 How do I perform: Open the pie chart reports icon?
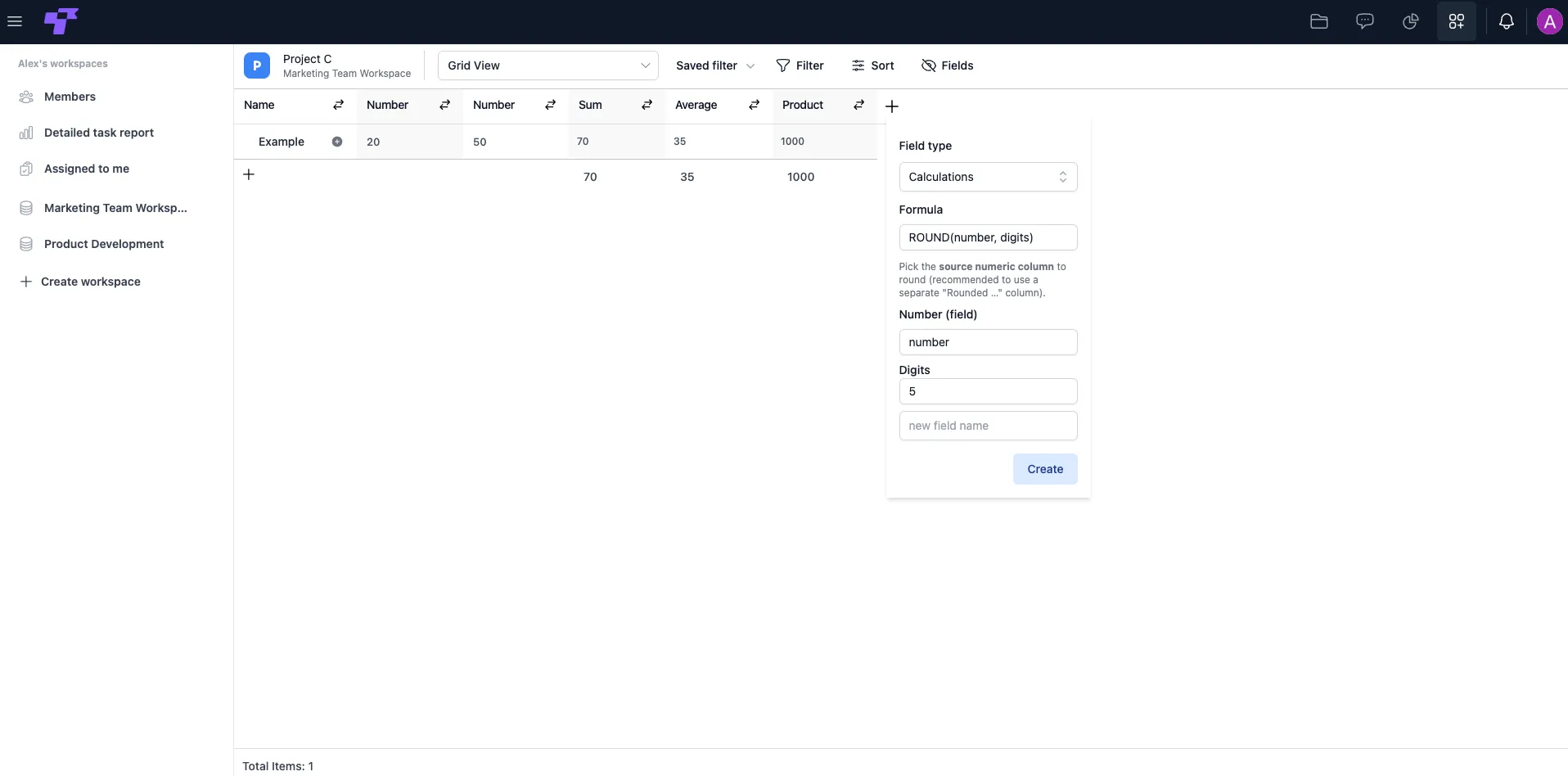(x=1411, y=21)
